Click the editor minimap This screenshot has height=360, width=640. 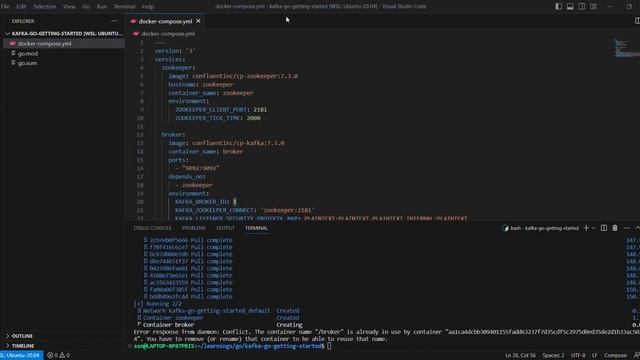click(x=627, y=48)
